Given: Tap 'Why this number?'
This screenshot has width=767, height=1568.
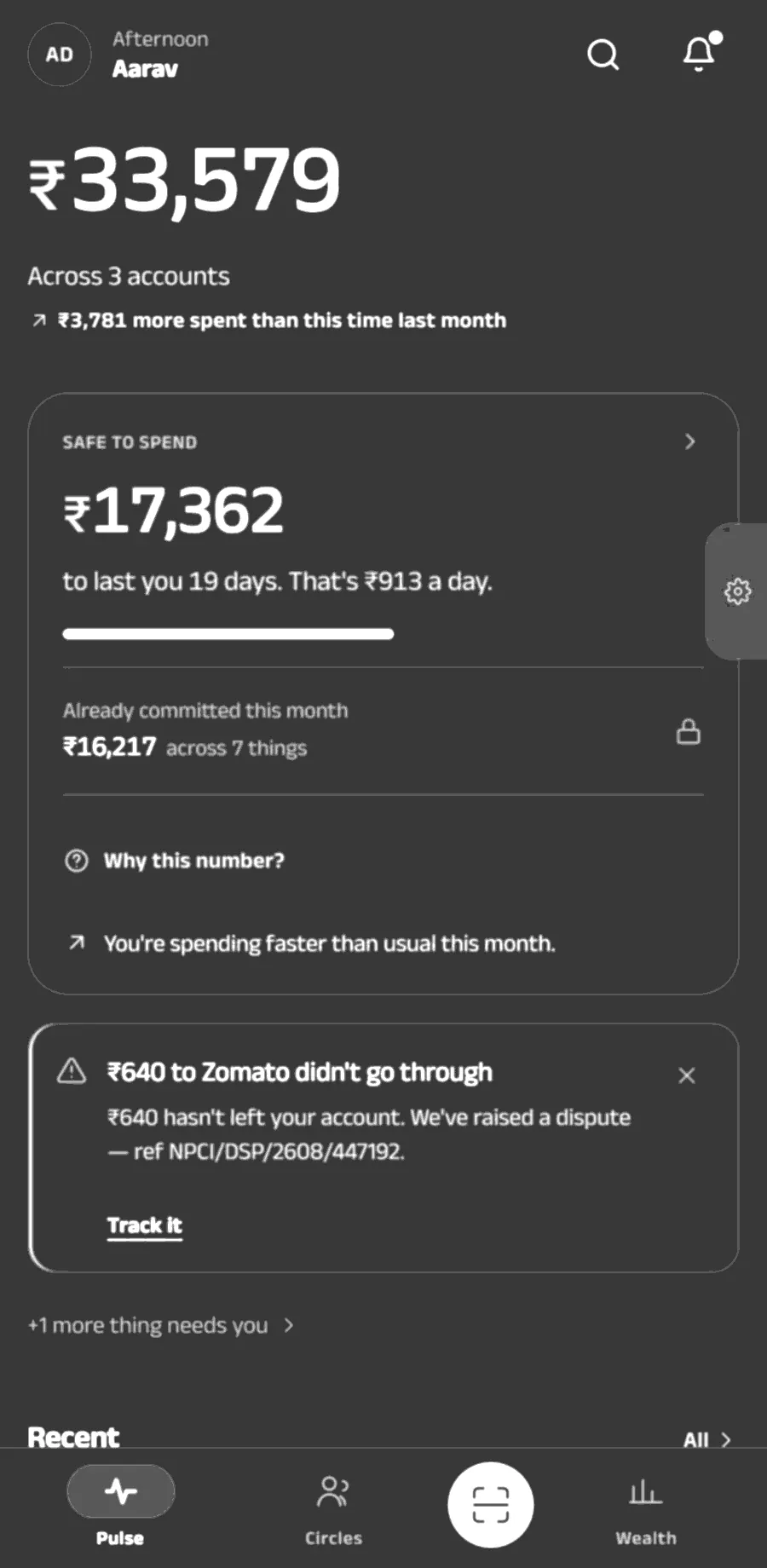Looking at the screenshot, I should 193,861.
